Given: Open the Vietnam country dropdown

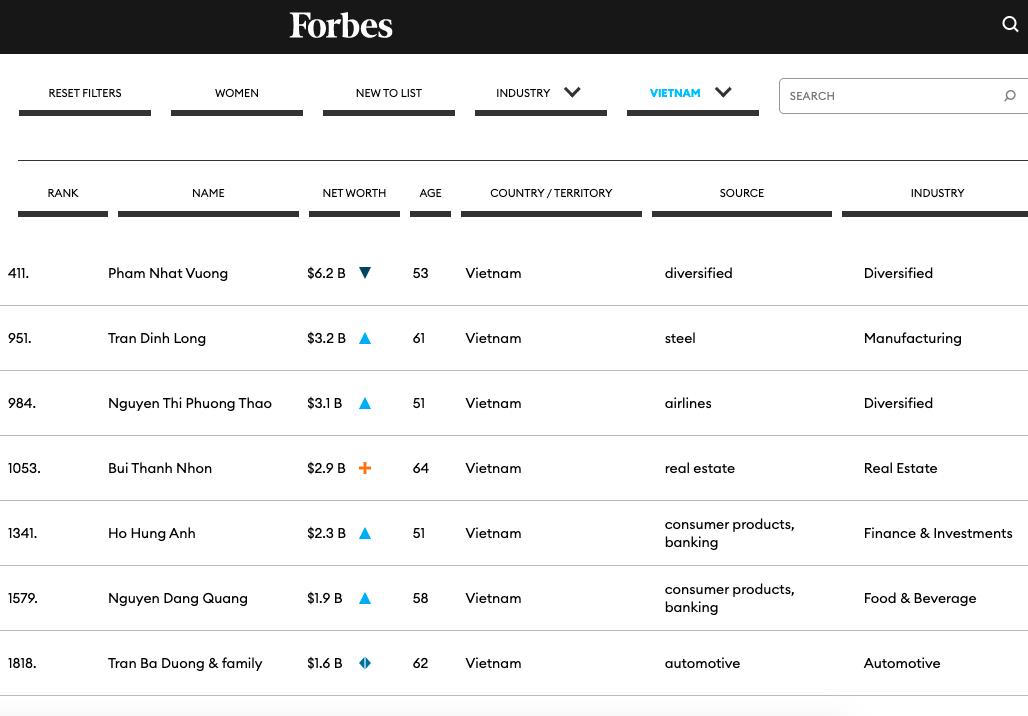Looking at the screenshot, I should click(x=692, y=93).
